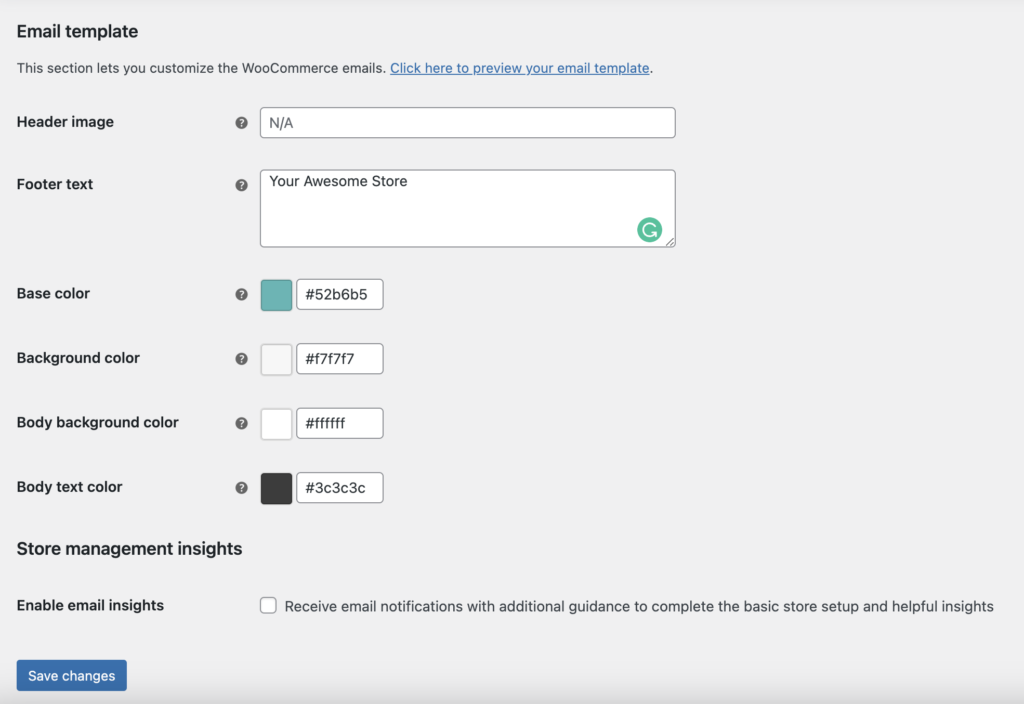Click the Body background color swatch
Screen dimensions: 1024x704
[276, 422]
